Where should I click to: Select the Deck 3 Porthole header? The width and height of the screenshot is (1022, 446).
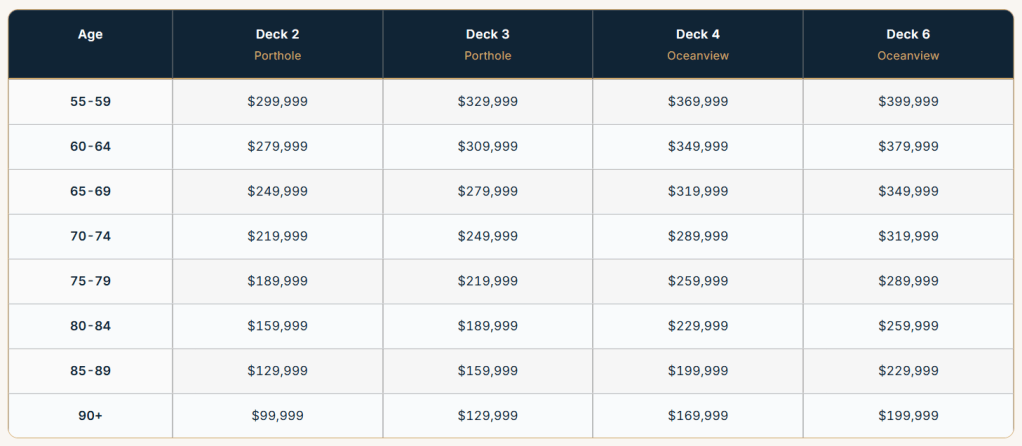pos(487,44)
